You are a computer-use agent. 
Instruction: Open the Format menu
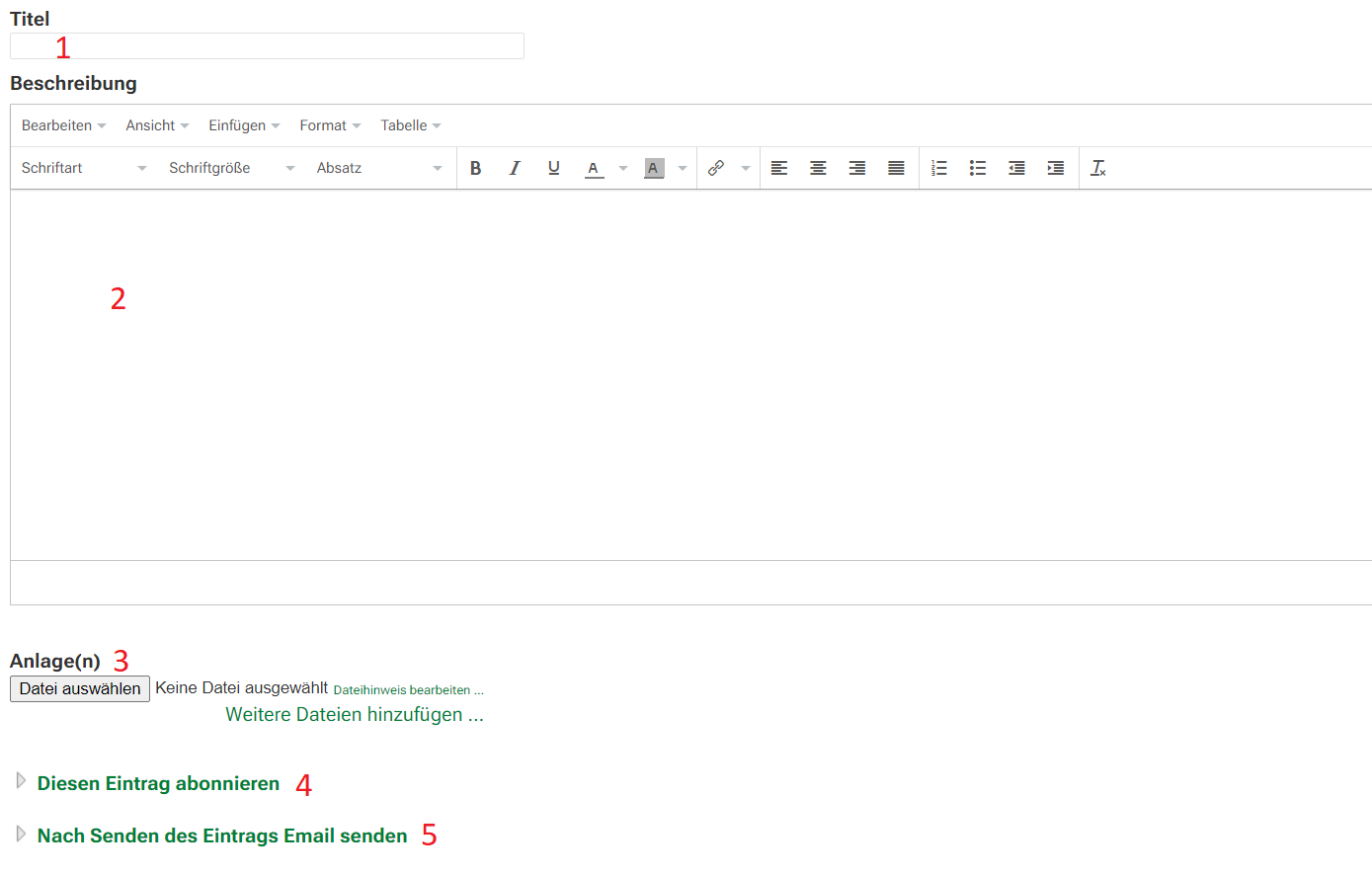tap(330, 125)
